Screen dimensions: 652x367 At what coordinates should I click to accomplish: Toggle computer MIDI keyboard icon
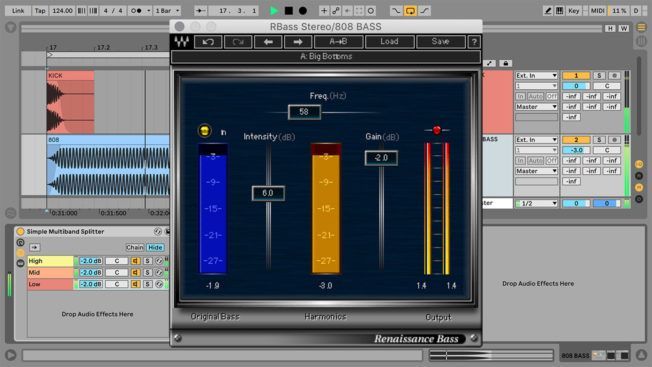click(x=560, y=11)
